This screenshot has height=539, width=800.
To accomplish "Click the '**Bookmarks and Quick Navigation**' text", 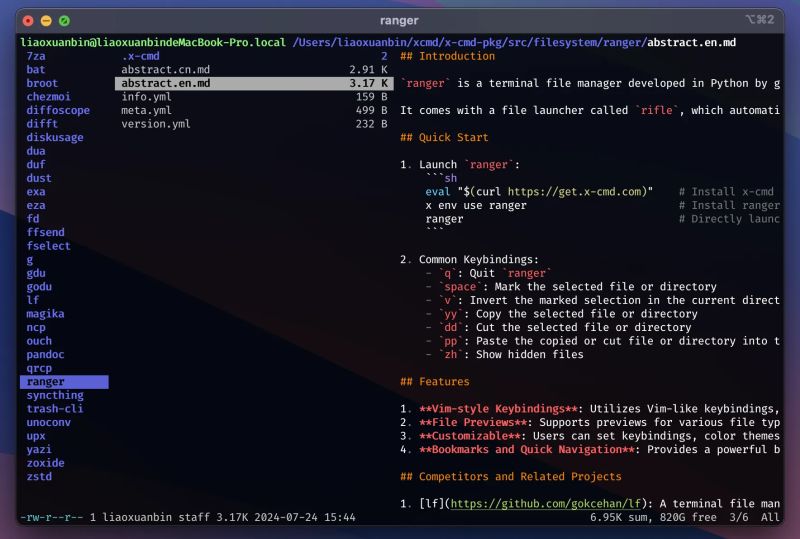I will point(527,449).
